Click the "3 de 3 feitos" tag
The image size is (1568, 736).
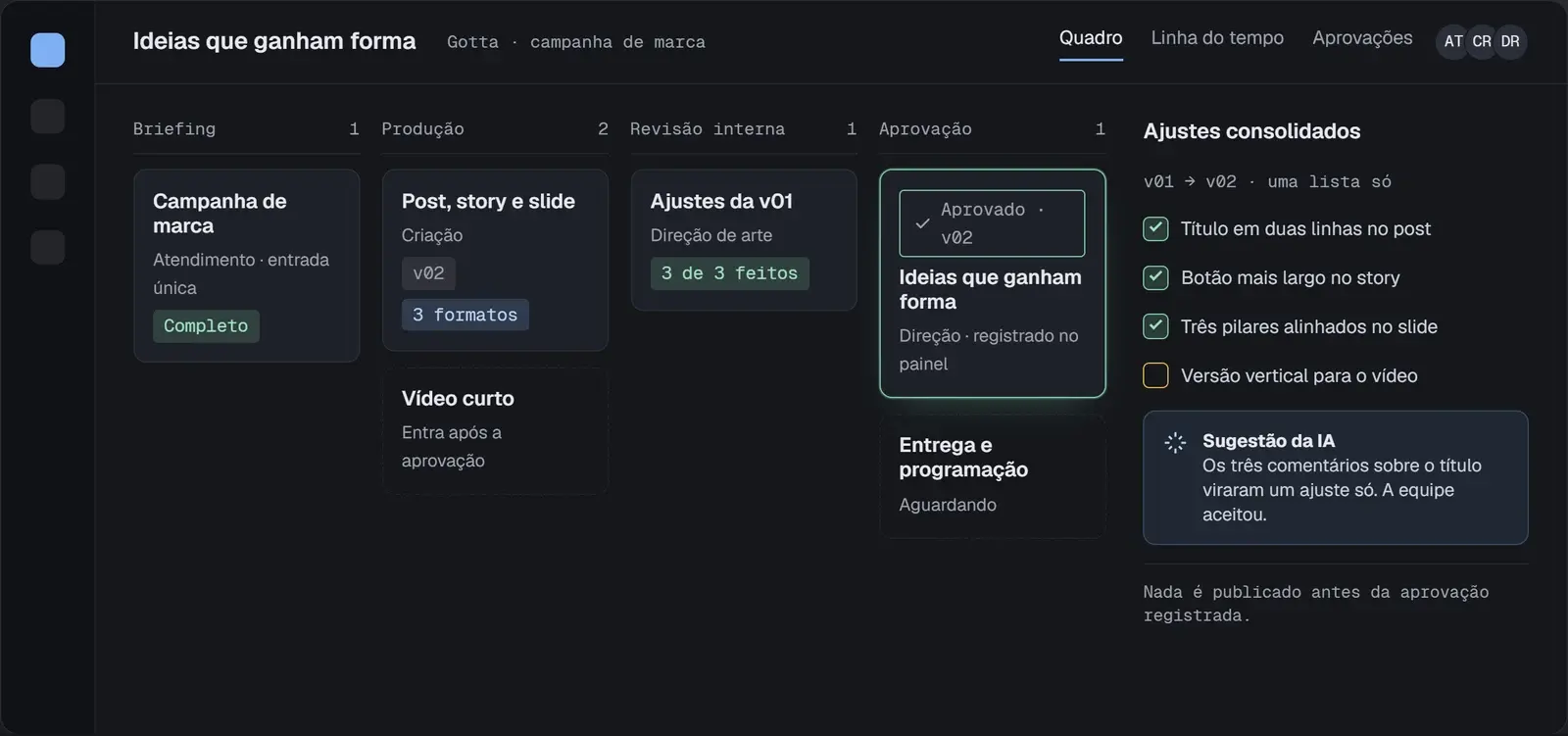729,273
